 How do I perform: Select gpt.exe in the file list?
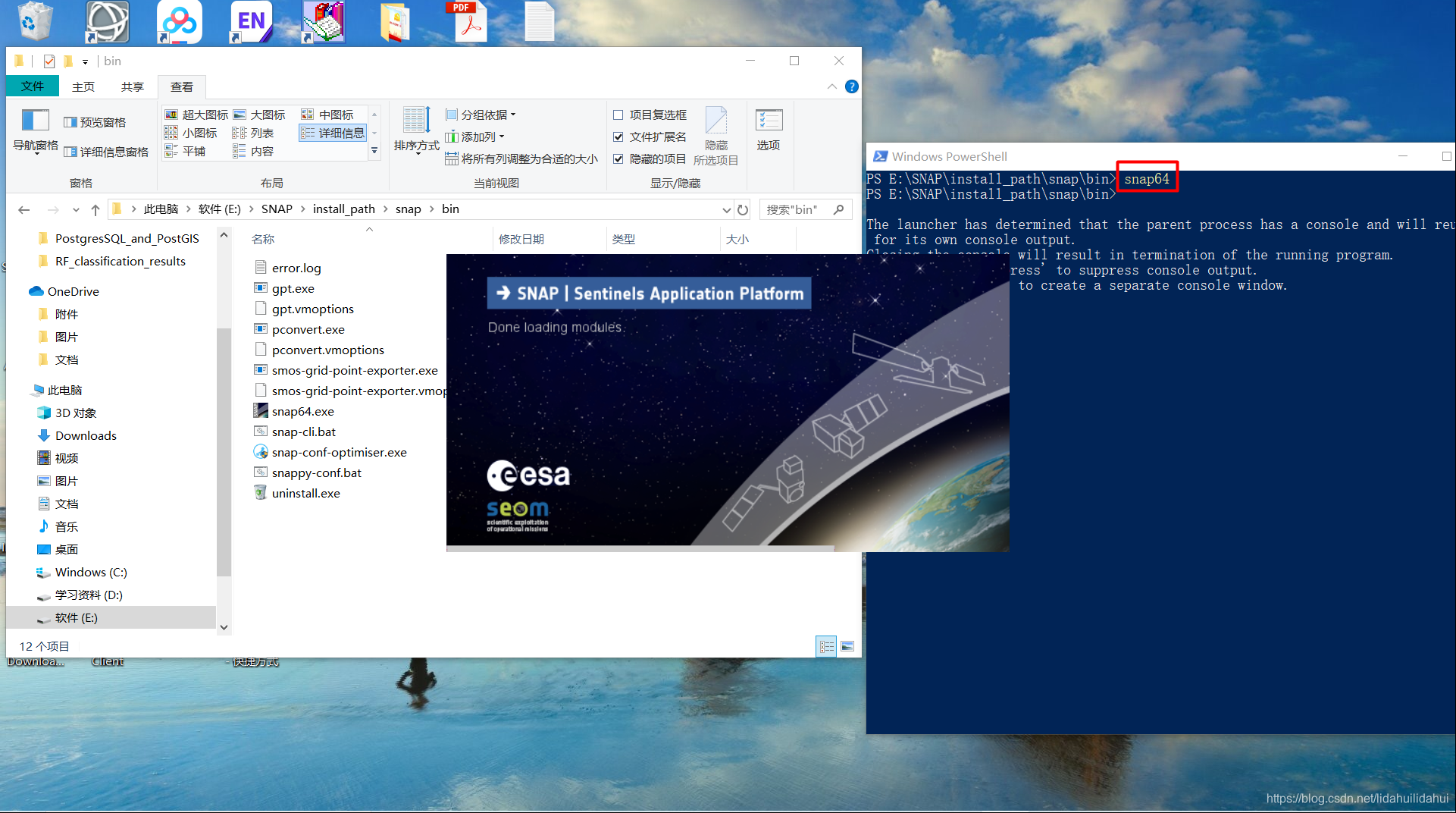(293, 288)
